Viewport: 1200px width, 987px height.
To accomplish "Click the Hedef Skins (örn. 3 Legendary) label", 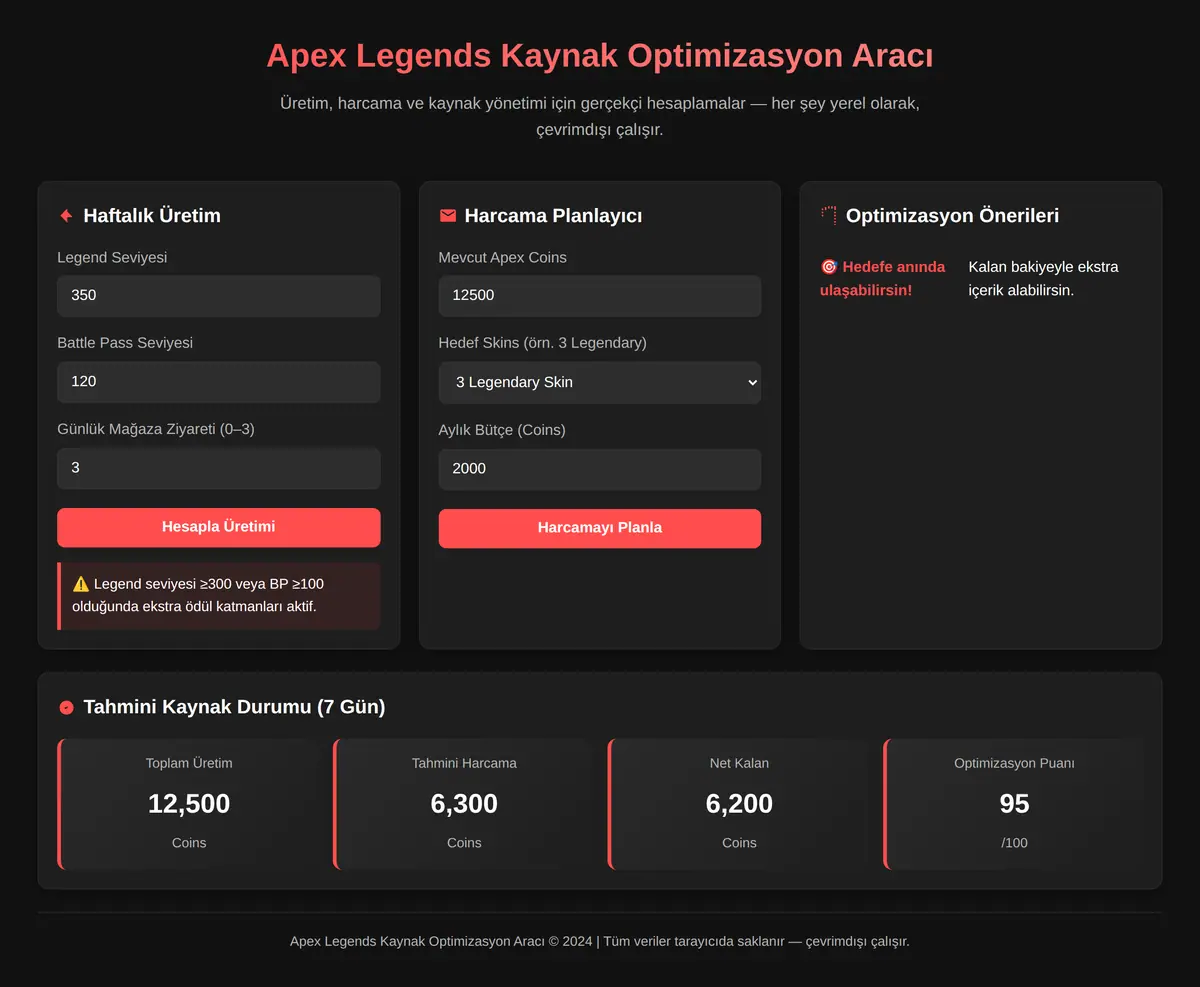I will [x=543, y=343].
